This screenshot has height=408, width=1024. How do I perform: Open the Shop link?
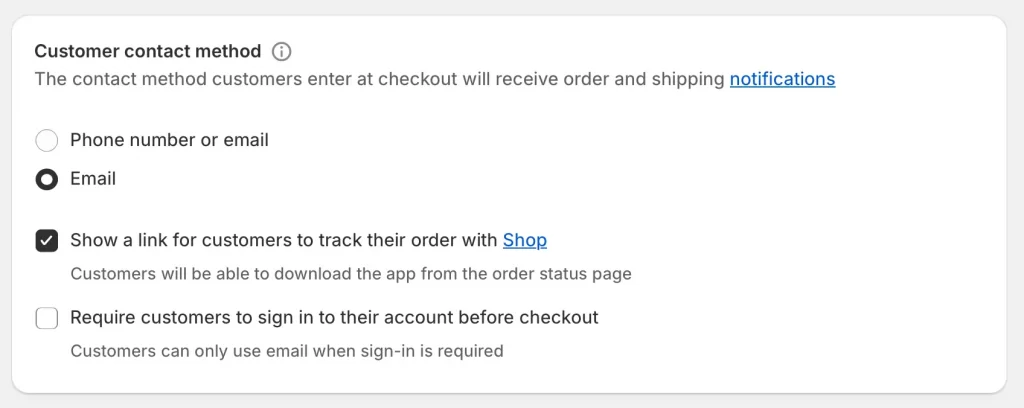pos(524,240)
